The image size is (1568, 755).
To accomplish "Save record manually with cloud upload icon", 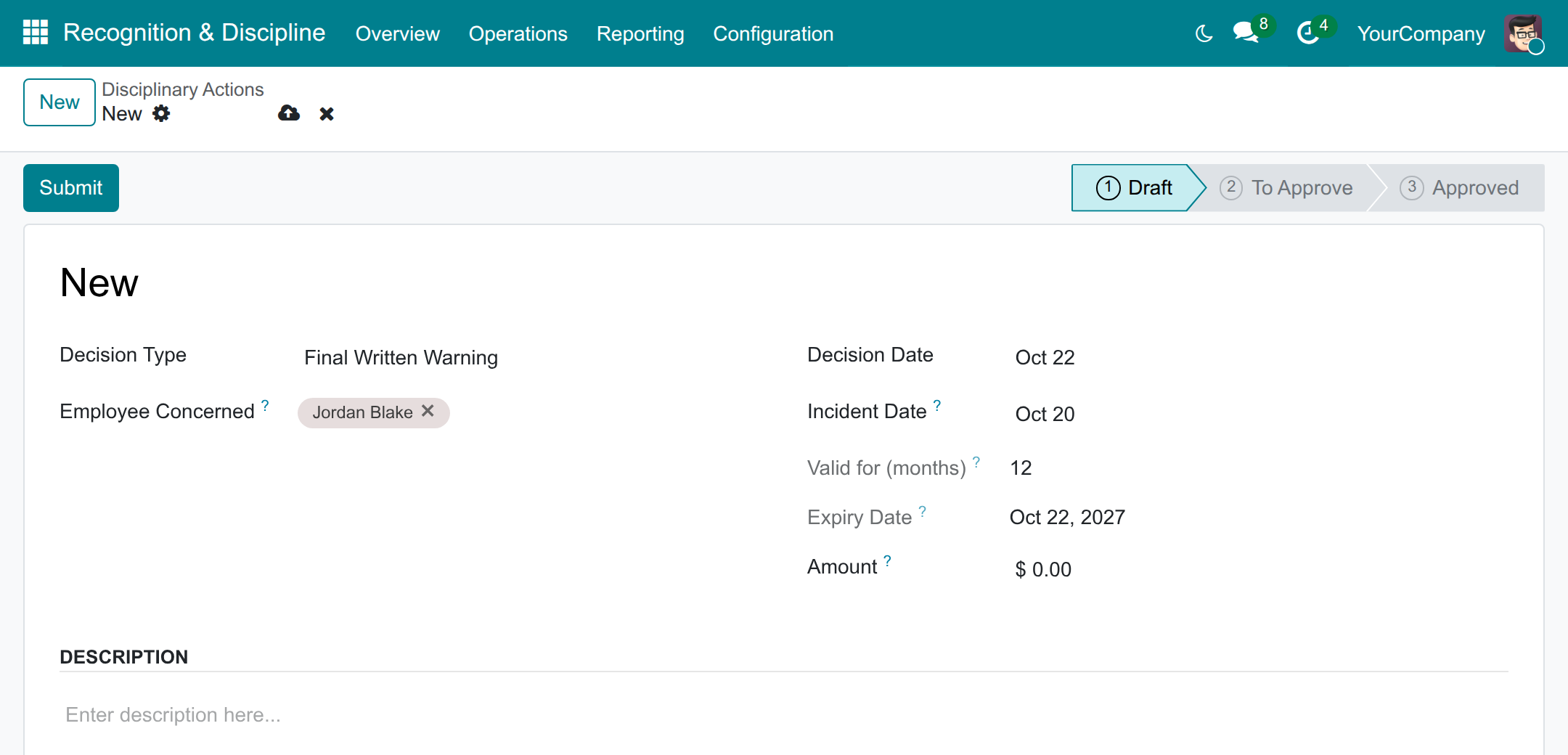I will click(x=289, y=113).
